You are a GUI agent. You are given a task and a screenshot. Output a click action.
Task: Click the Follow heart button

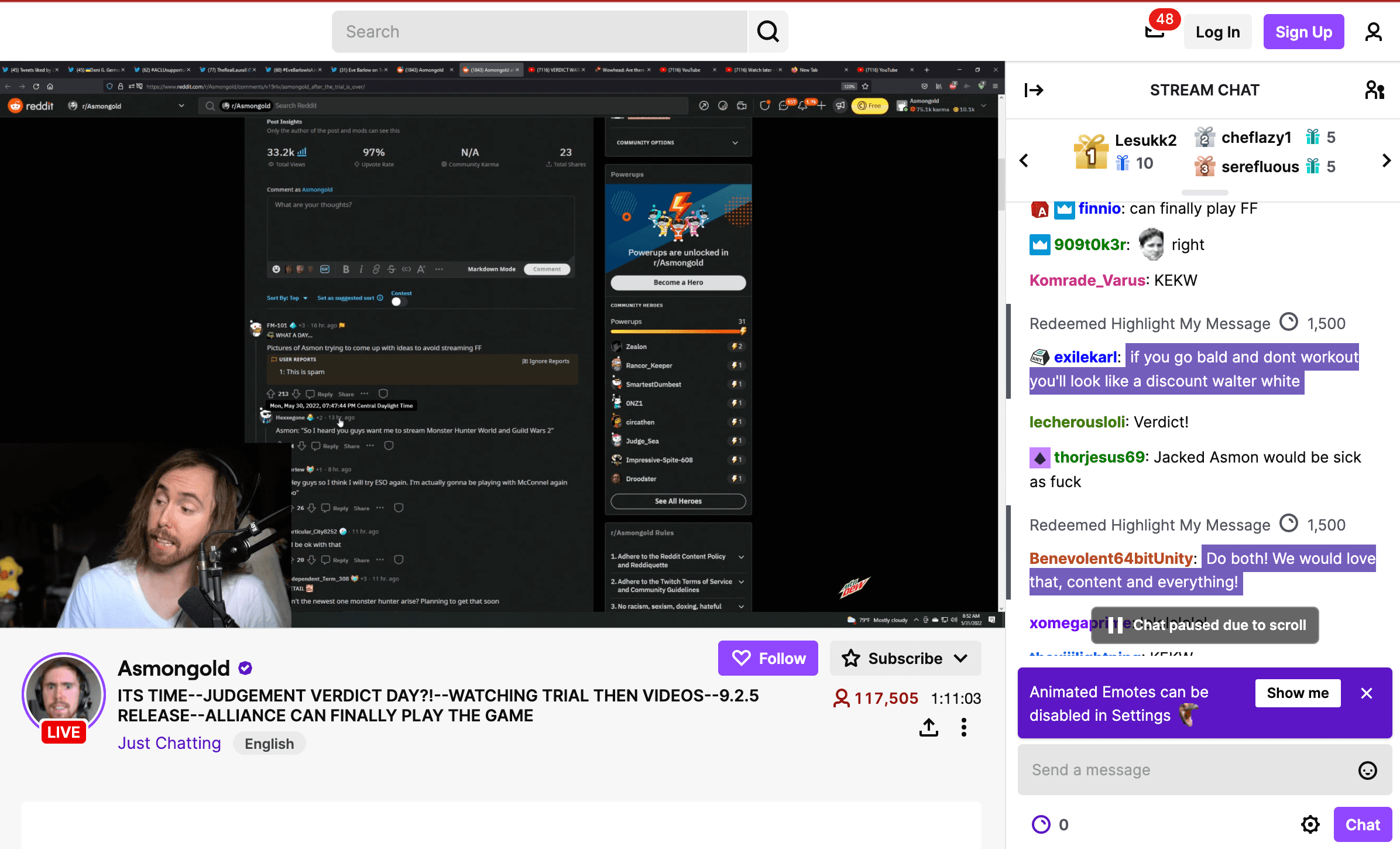[x=768, y=658]
